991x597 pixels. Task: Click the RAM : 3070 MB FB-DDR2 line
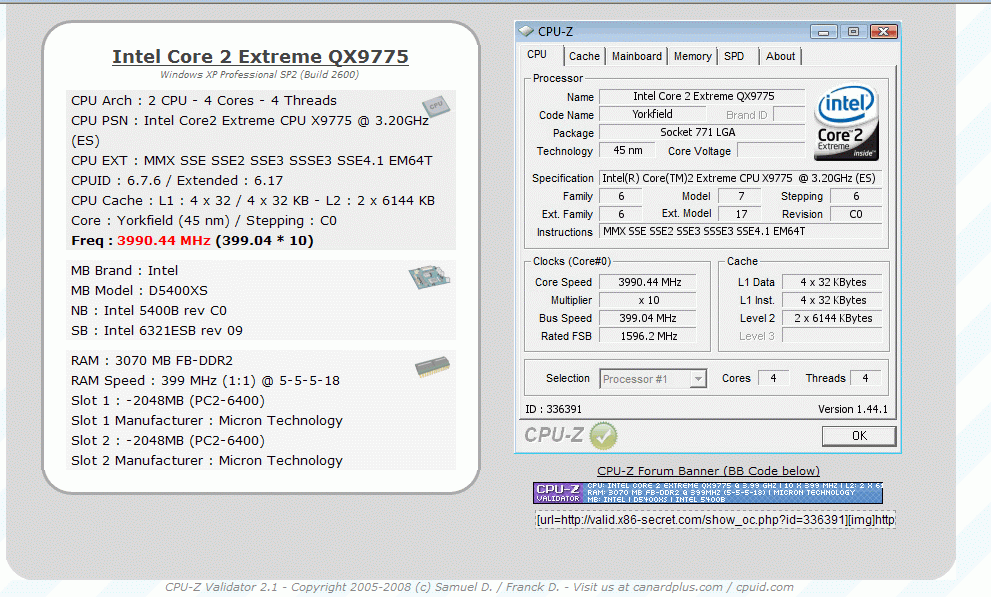(x=152, y=361)
